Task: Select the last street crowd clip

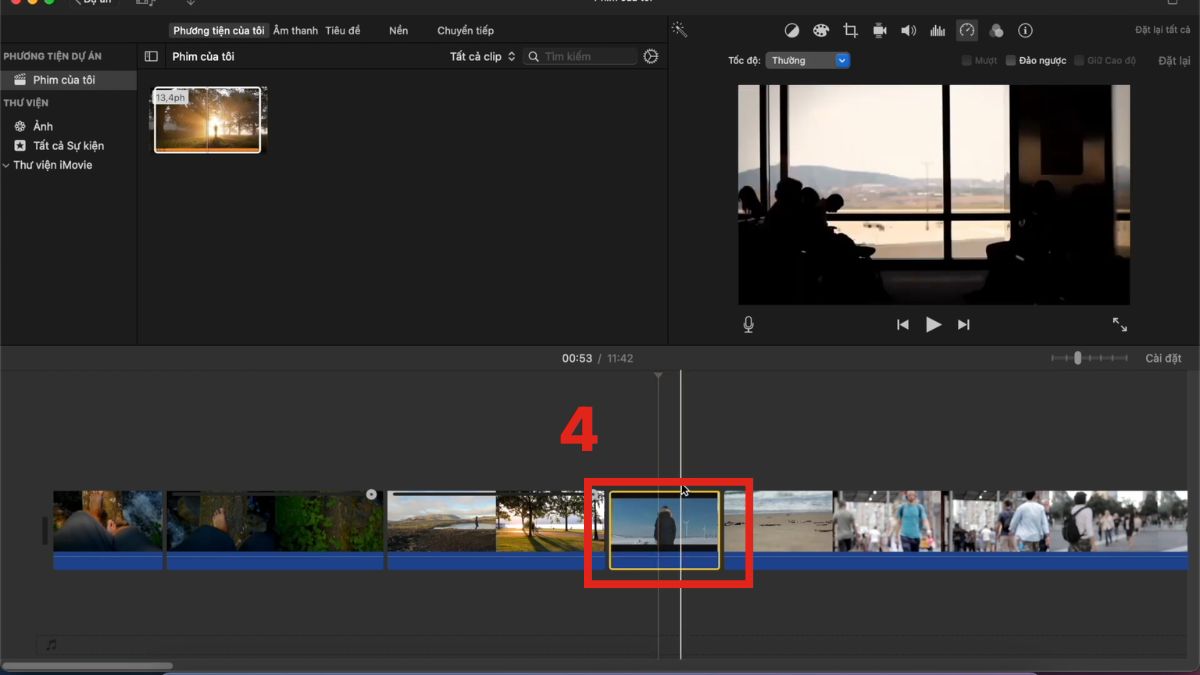Action: click(x=1069, y=530)
